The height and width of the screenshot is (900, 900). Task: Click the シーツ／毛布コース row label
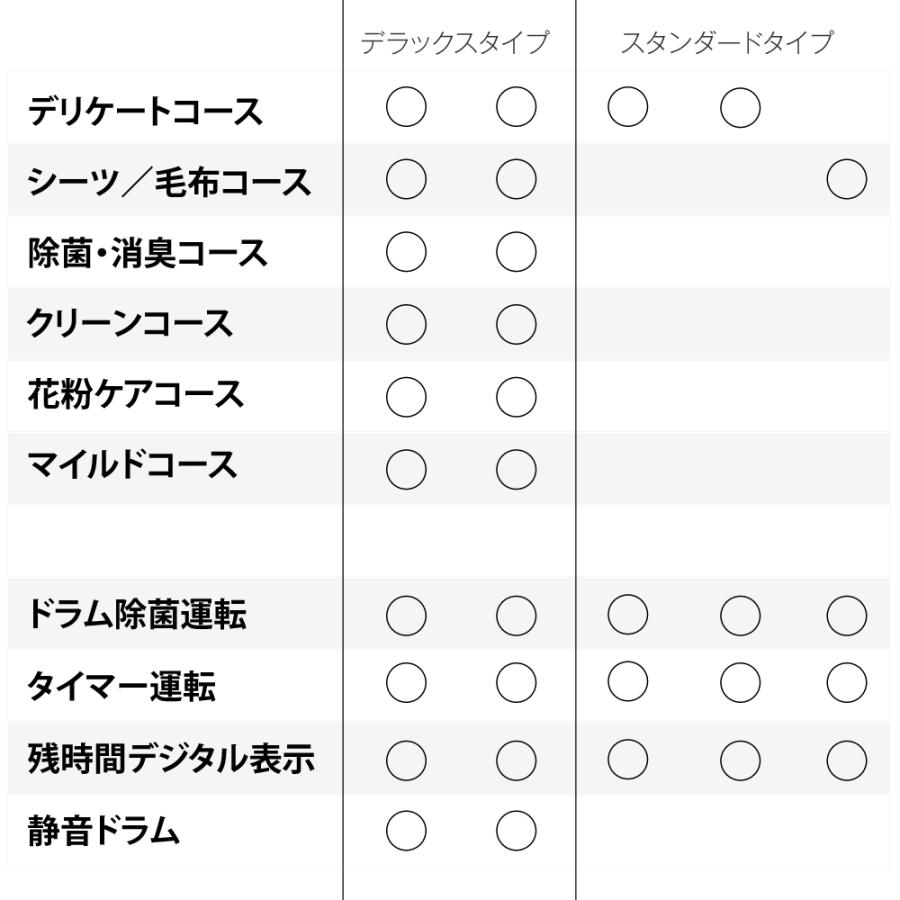169,182
